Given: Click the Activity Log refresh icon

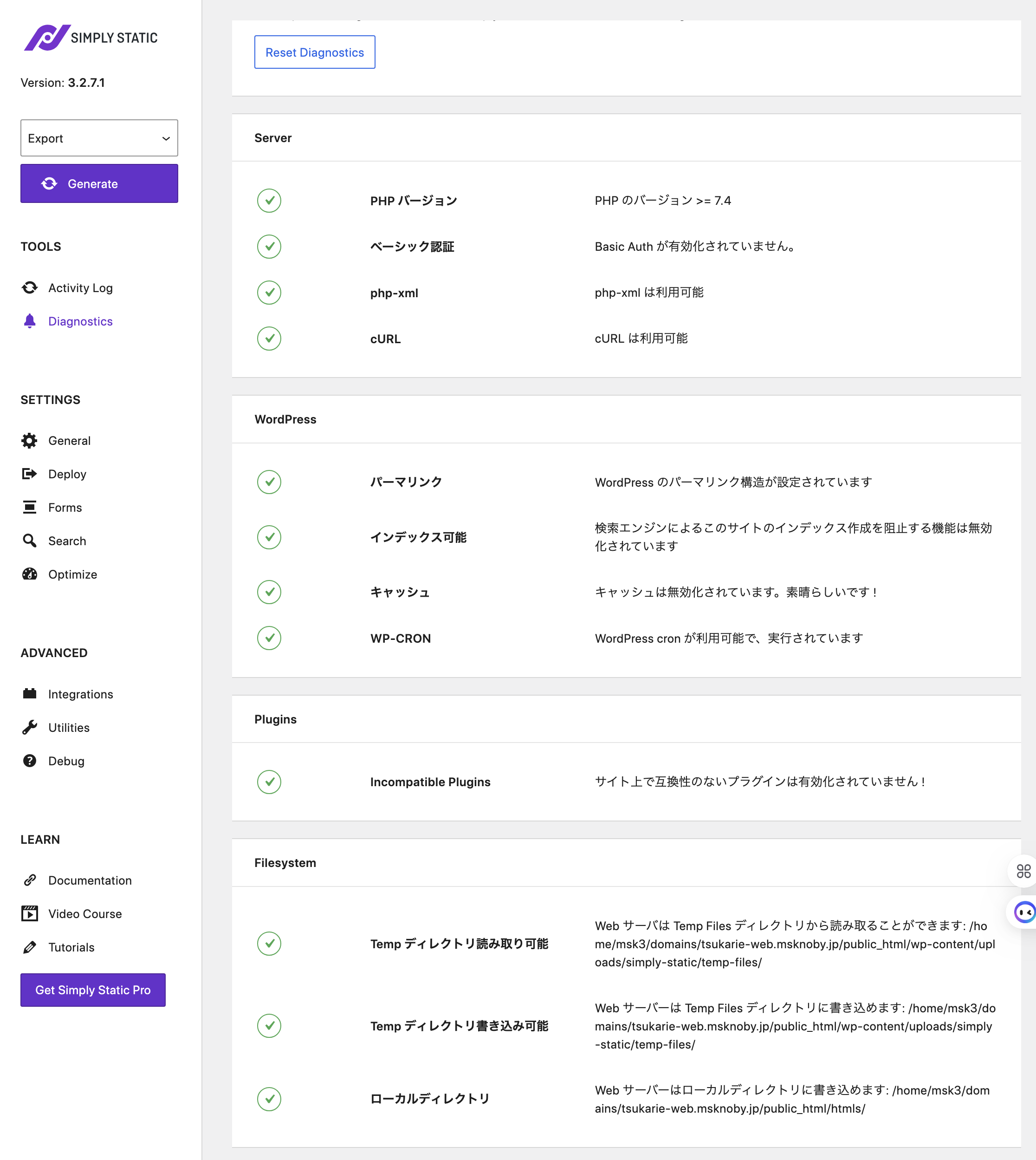Looking at the screenshot, I should 30,287.
